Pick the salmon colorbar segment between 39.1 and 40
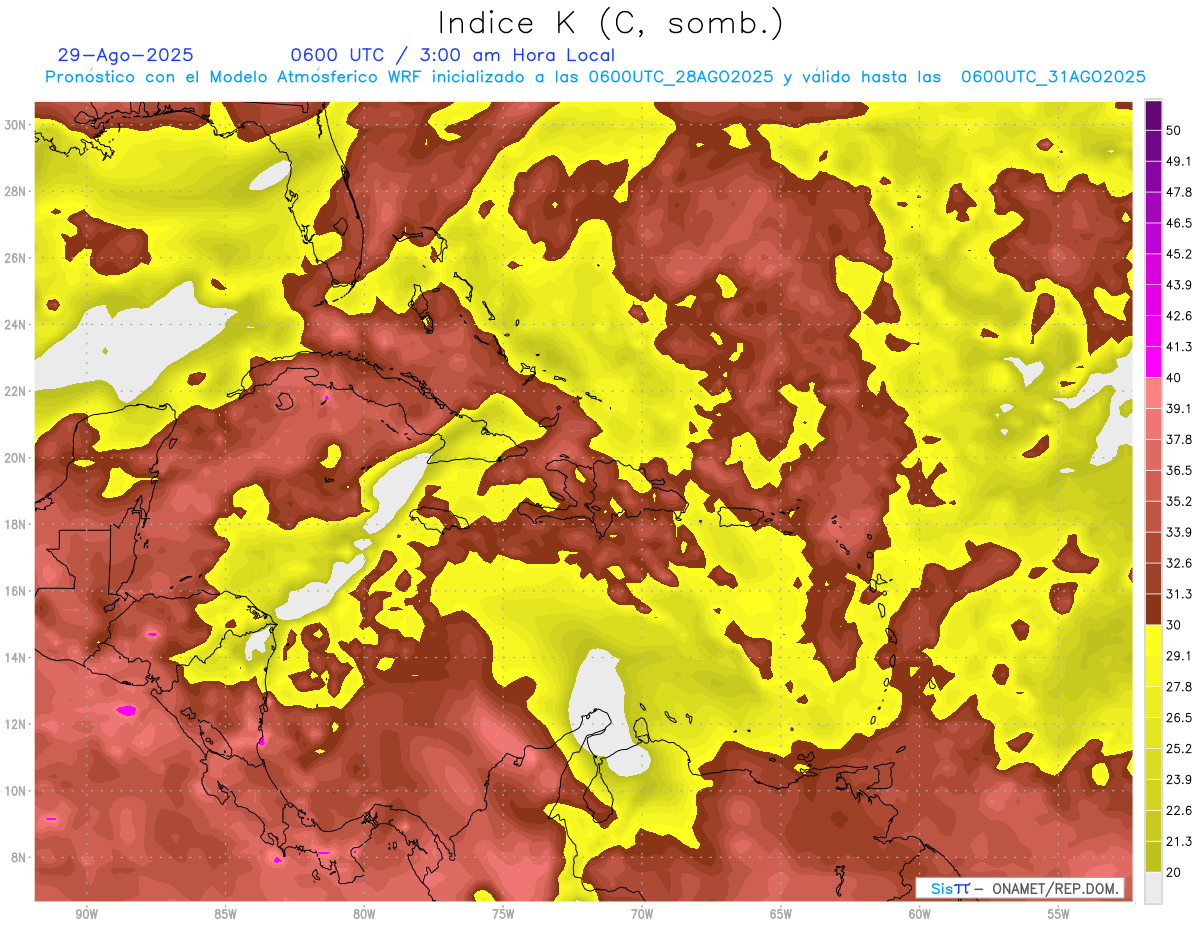The height and width of the screenshot is (927, 1200). click(1153, 393)
